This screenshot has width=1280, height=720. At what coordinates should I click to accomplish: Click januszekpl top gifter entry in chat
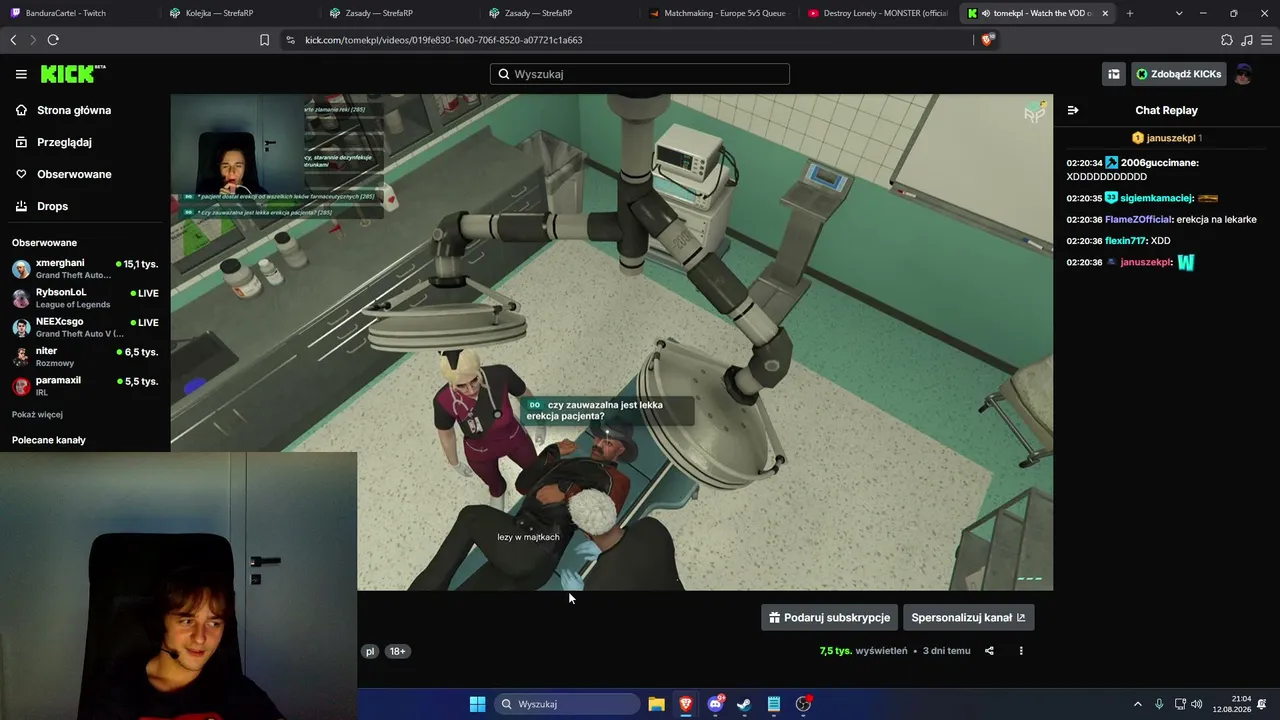click(x=1166, y=138)
